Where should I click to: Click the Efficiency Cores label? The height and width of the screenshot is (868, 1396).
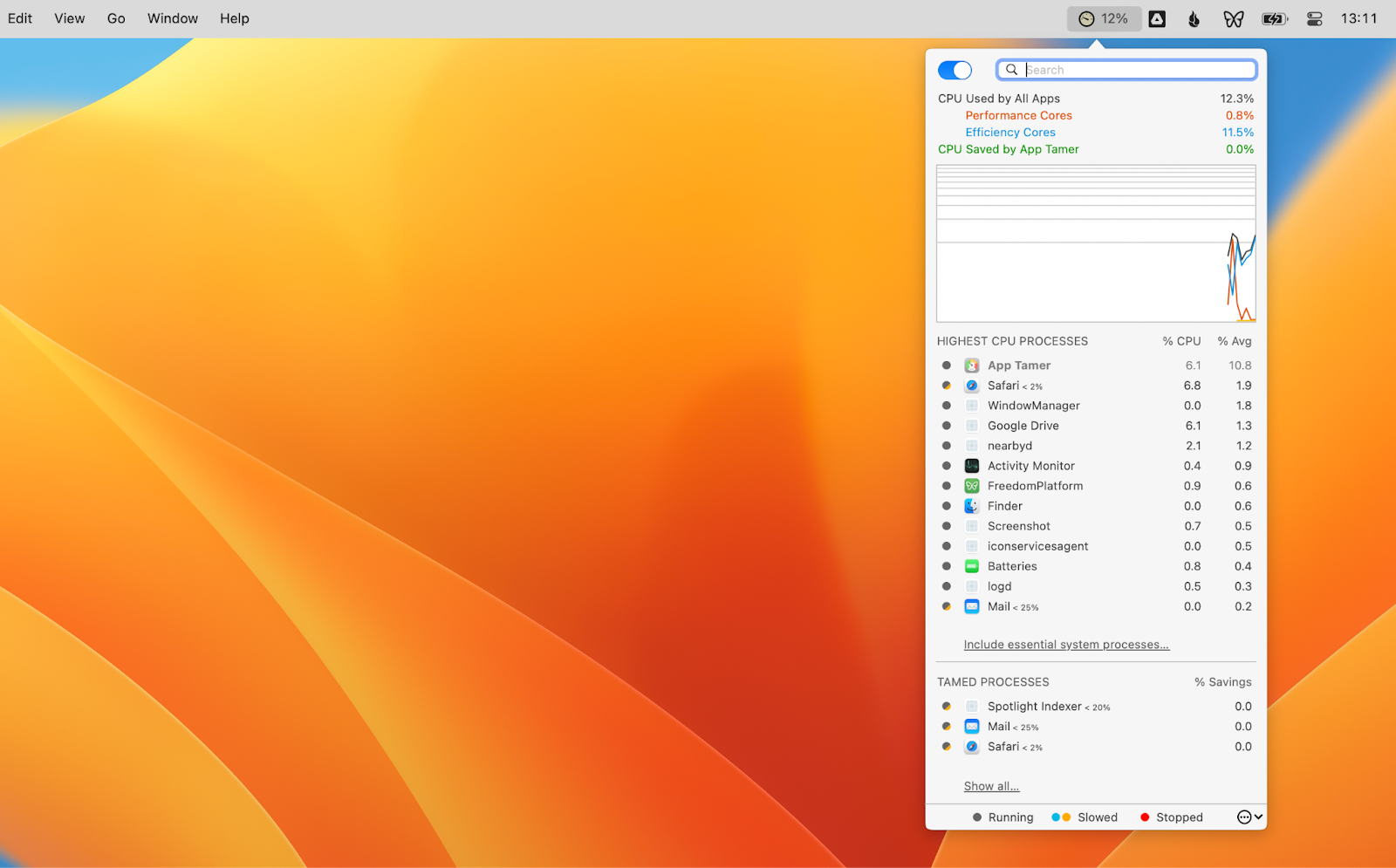coord(1010,133)
